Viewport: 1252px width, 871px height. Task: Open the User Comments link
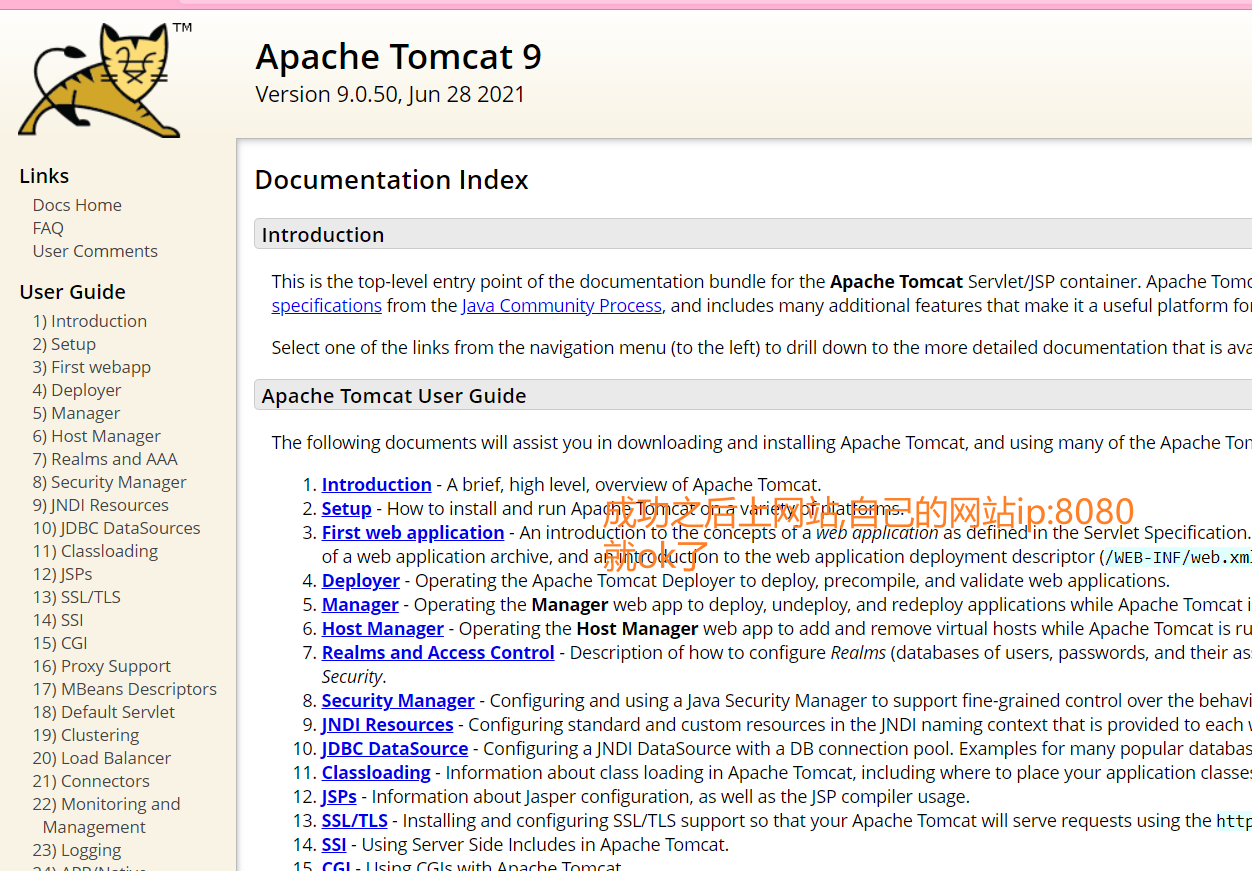click(x=95, y=251)
